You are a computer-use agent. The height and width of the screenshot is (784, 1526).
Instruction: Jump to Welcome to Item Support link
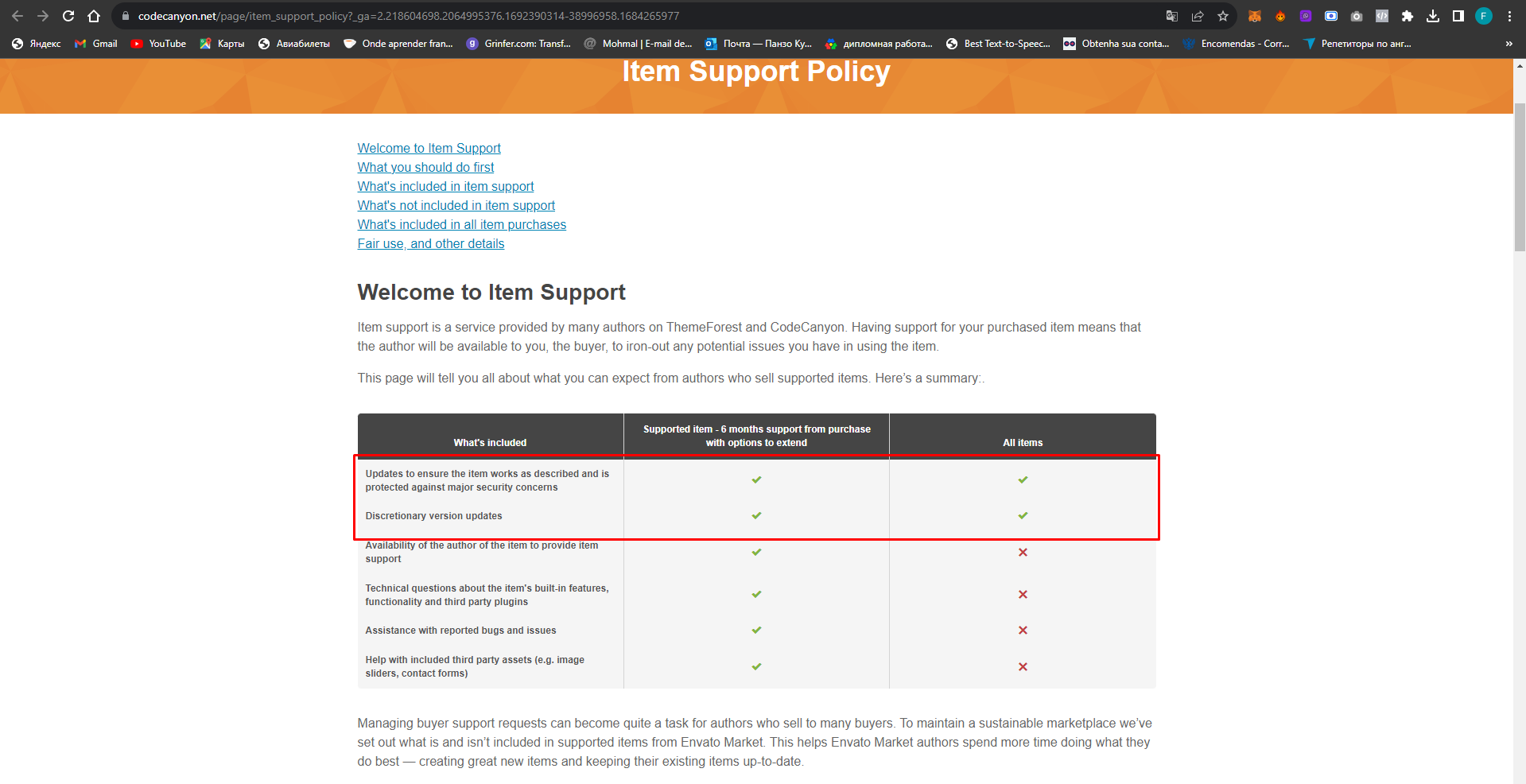pyautogui.click(x=429, y=148)
